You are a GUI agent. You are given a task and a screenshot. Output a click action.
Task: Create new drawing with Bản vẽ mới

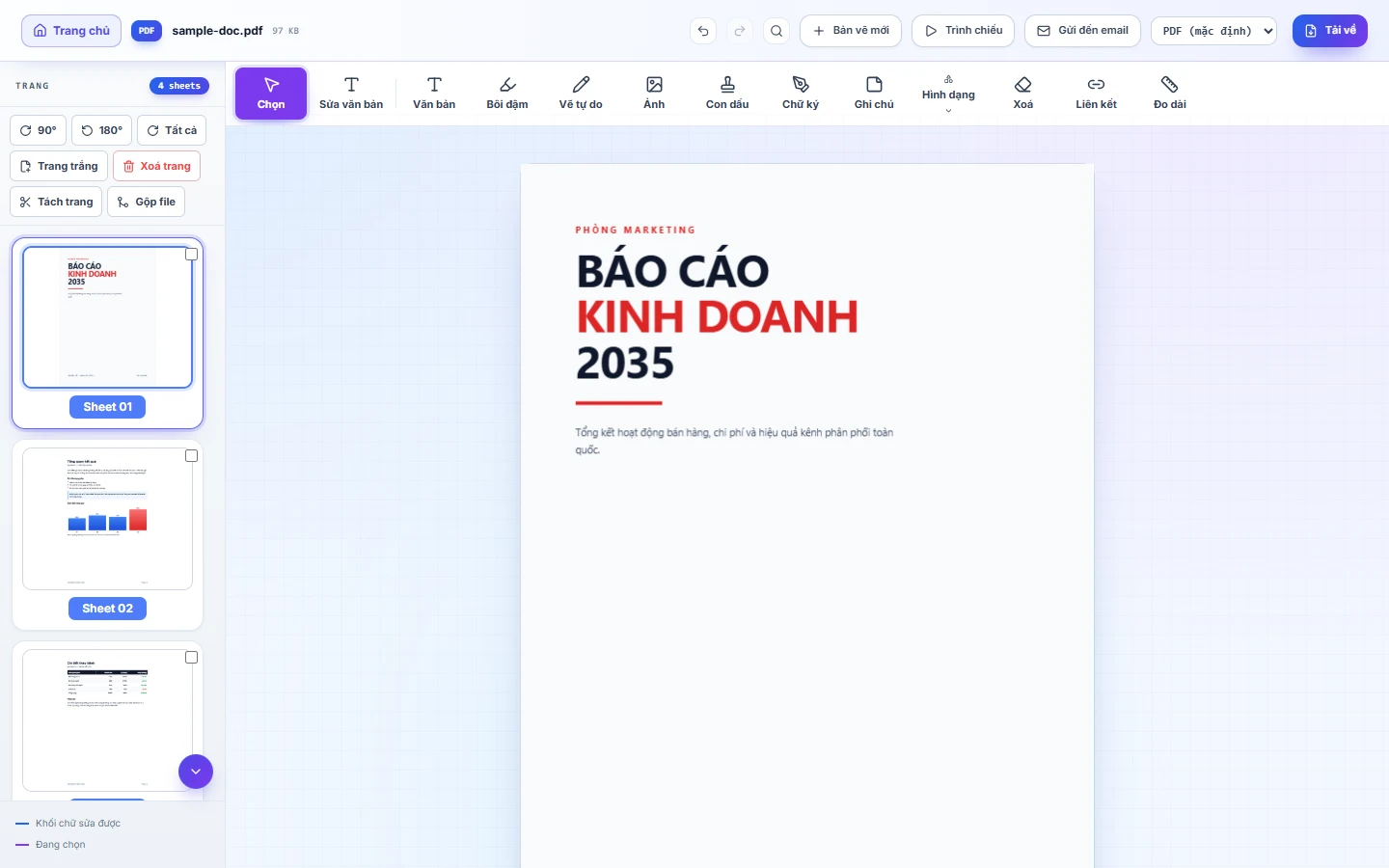pos(851,31)
